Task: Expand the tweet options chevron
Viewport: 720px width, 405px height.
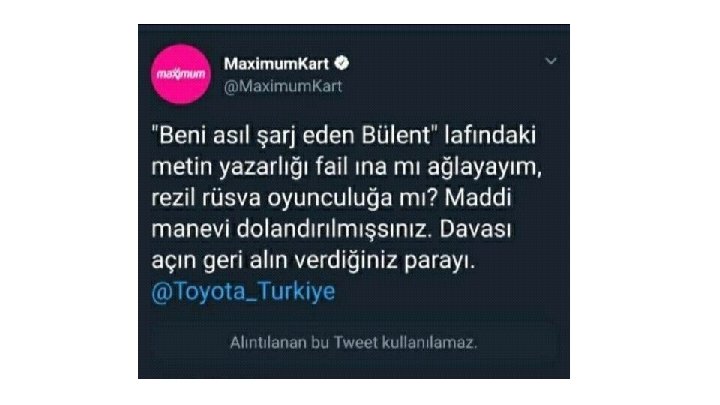Action: [551, 61]
